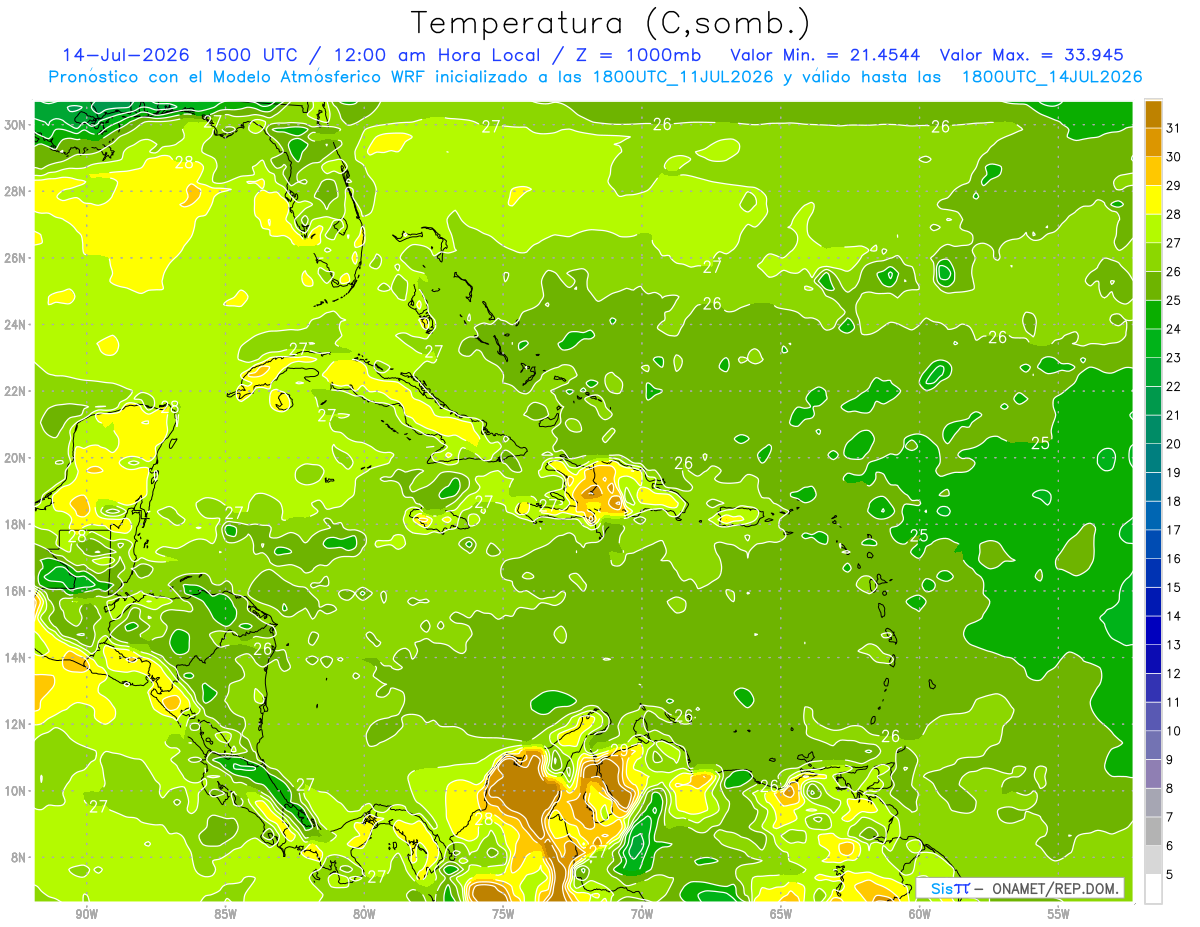This screenshot has width=1200, height=927.
Task: Click the 26N latitude axis label
Action: [16, 258]
